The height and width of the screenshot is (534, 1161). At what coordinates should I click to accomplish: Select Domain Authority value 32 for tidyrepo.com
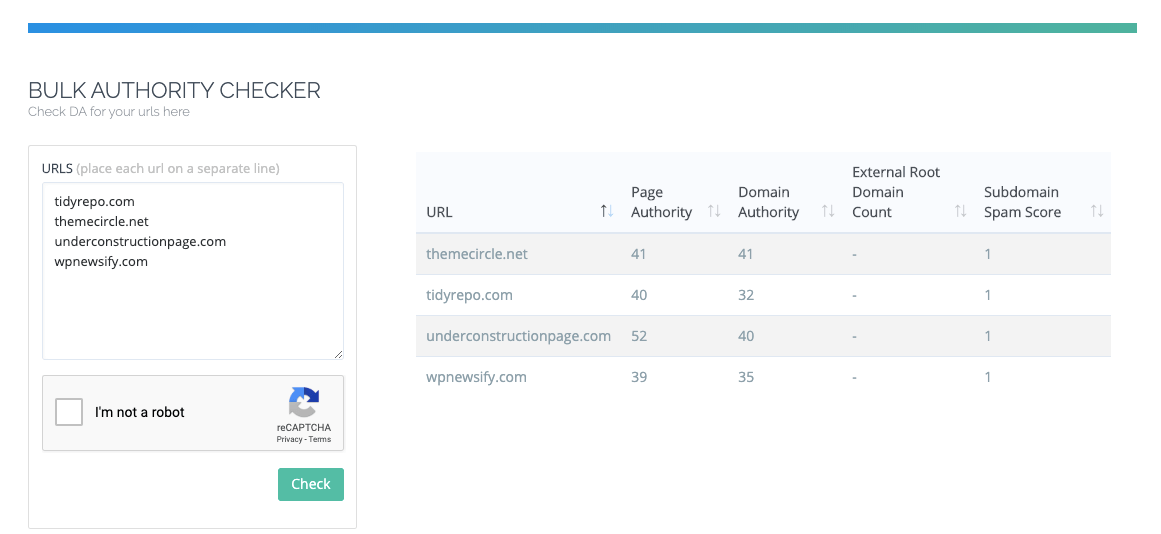(746, 295)
